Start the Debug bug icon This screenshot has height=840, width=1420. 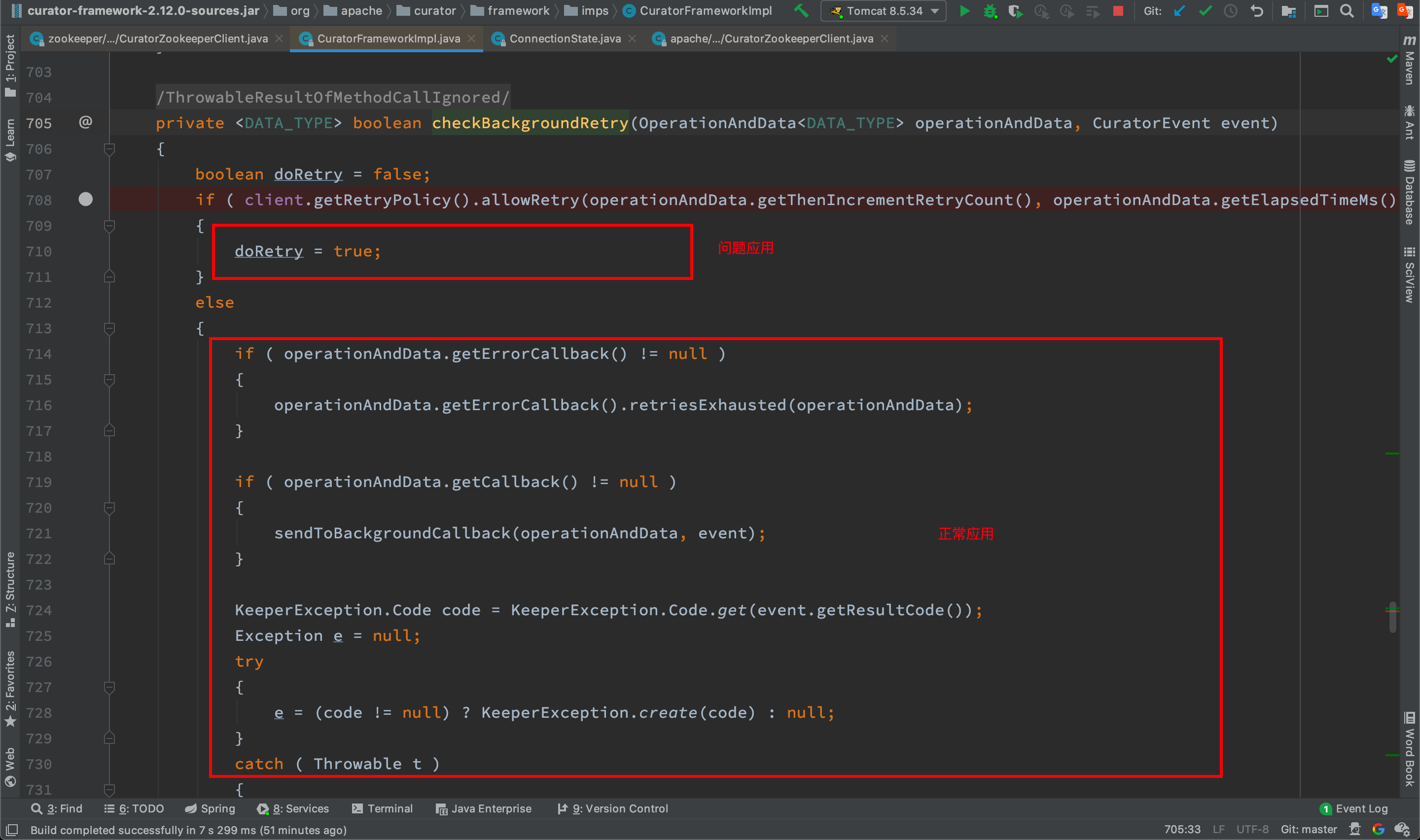coord(990,11)
